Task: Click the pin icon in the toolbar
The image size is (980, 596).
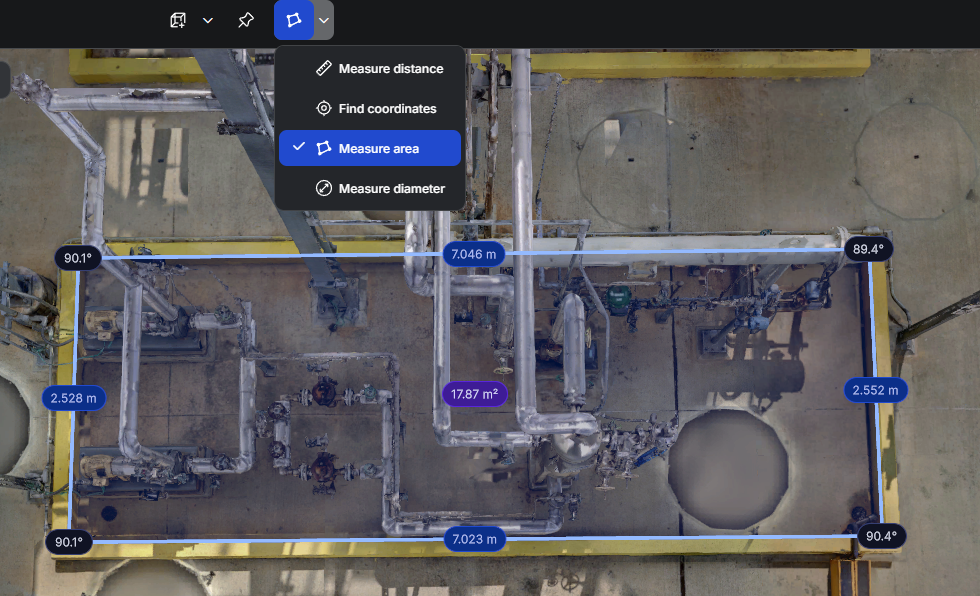Action: click(245, 20)
